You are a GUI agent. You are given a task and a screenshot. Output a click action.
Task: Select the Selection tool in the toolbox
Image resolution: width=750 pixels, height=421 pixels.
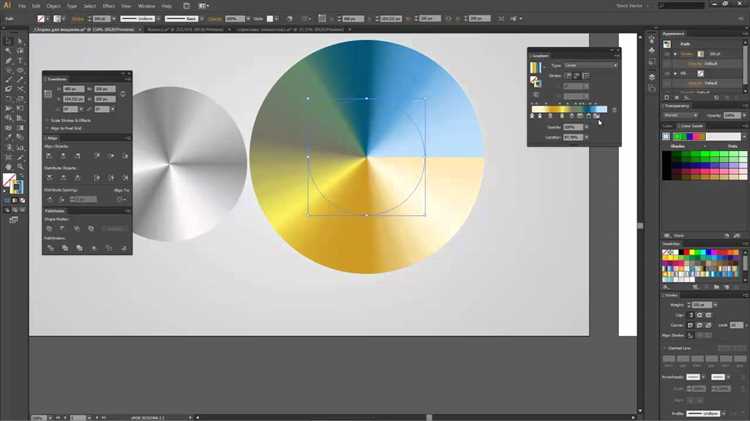pyautogui.click(x=7, y=41)
